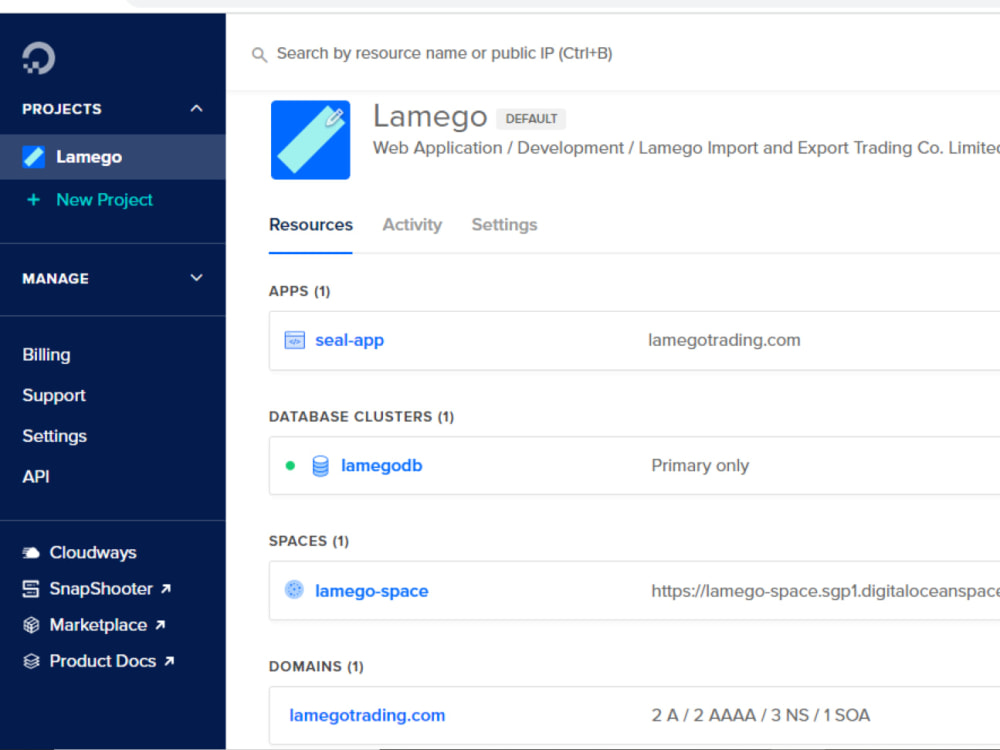Click the MANAGE header label
The height and width of the screenshot is (750, 1000).
pos(55,279)
